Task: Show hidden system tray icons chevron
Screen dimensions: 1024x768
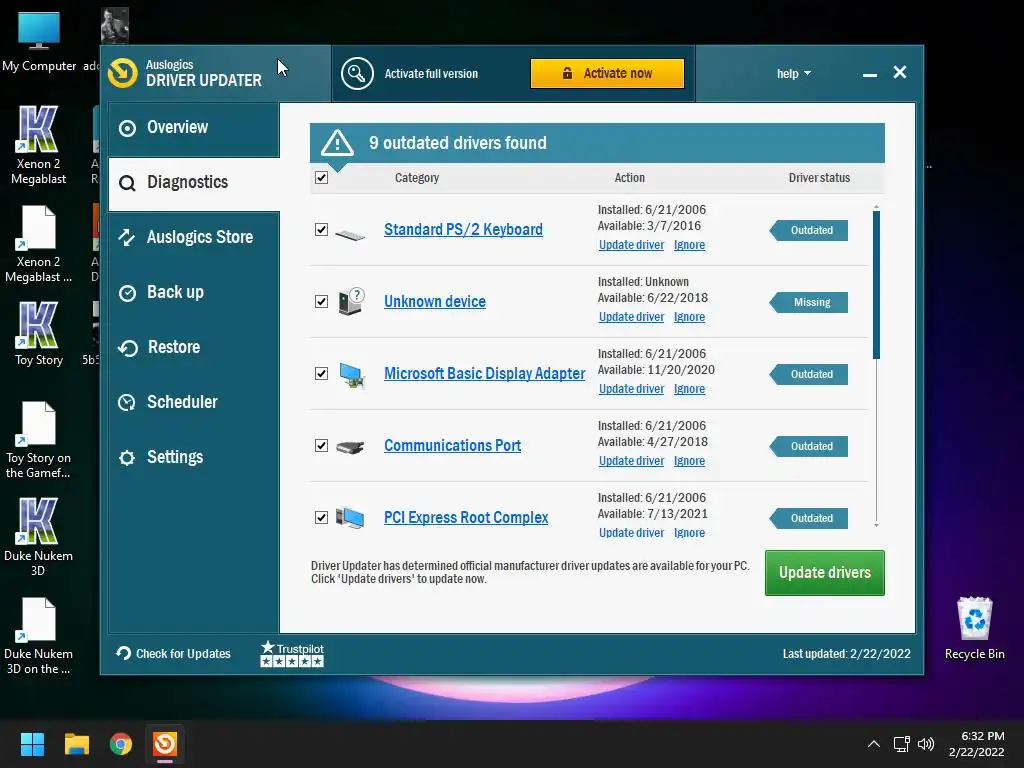Action: point(874,744)
